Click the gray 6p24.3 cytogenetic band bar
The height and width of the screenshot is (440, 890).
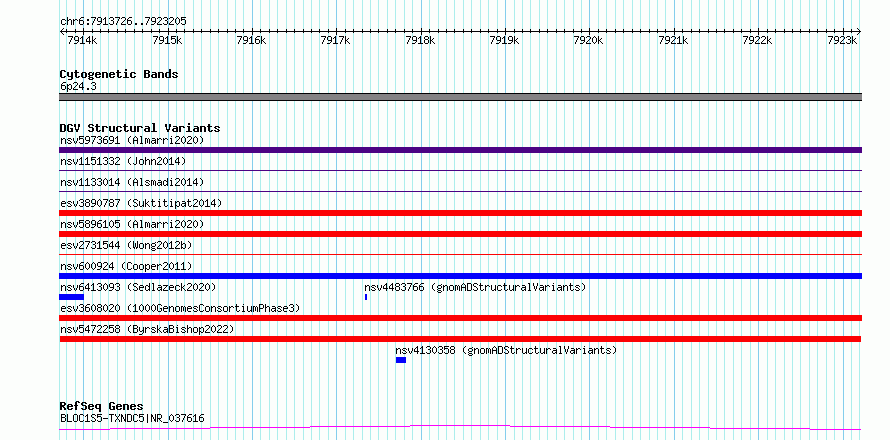point(460,97)
